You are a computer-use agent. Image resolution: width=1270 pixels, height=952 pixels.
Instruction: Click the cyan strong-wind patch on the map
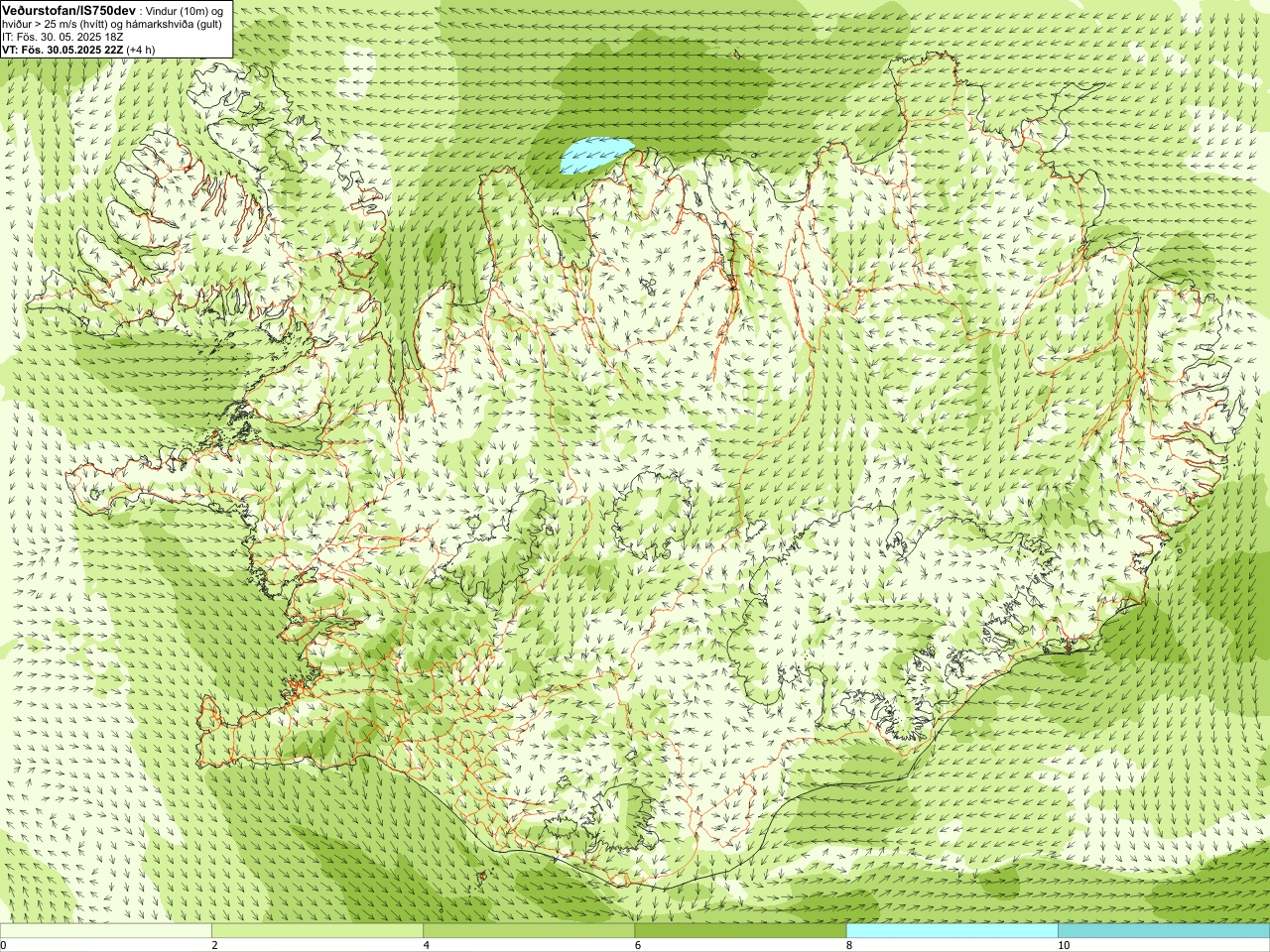(595, 155)
